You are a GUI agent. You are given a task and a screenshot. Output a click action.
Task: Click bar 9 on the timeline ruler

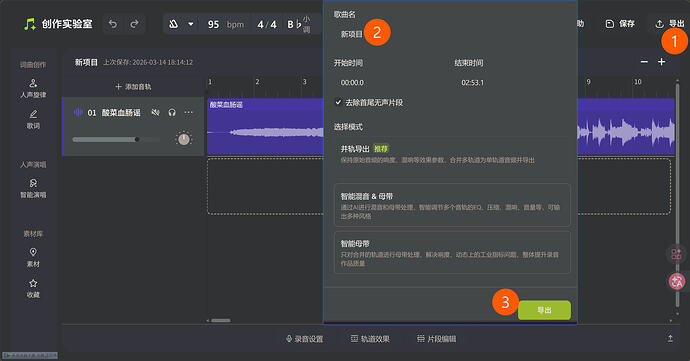coord(588,82)
